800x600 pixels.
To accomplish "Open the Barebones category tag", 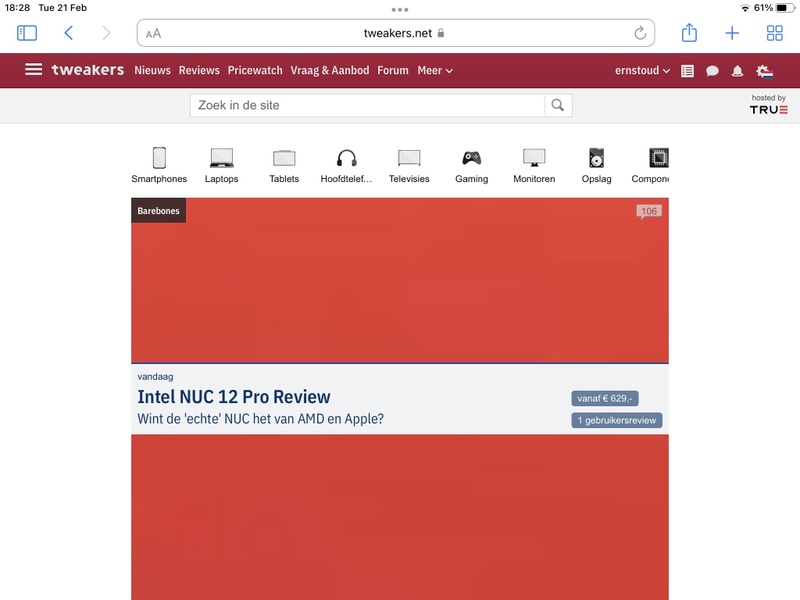I will (x=159, y=211).
